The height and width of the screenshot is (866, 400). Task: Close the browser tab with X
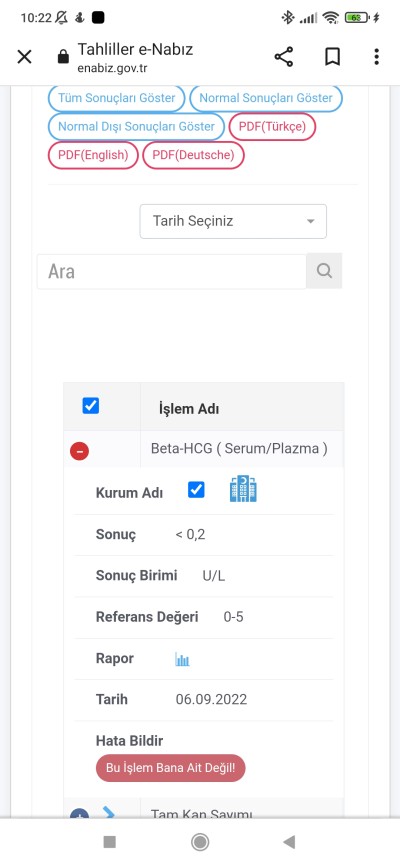coord(24,57)
